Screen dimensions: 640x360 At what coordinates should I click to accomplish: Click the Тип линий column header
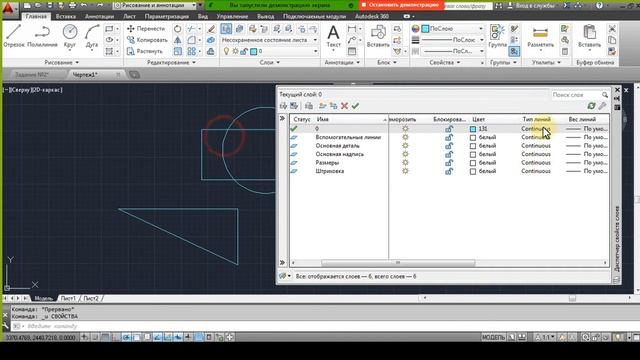click(x=536, y=119)
